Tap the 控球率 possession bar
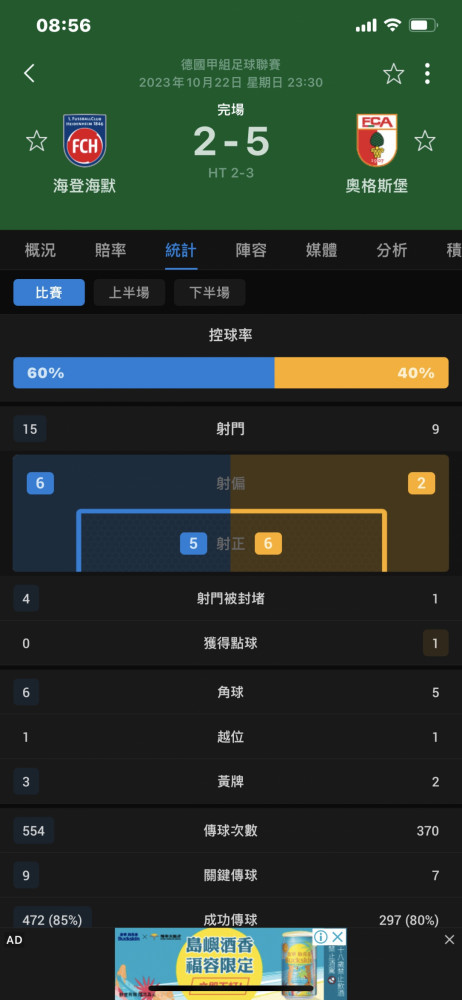The height and width of the screenshot is (1000, 462). click(231, 373)
